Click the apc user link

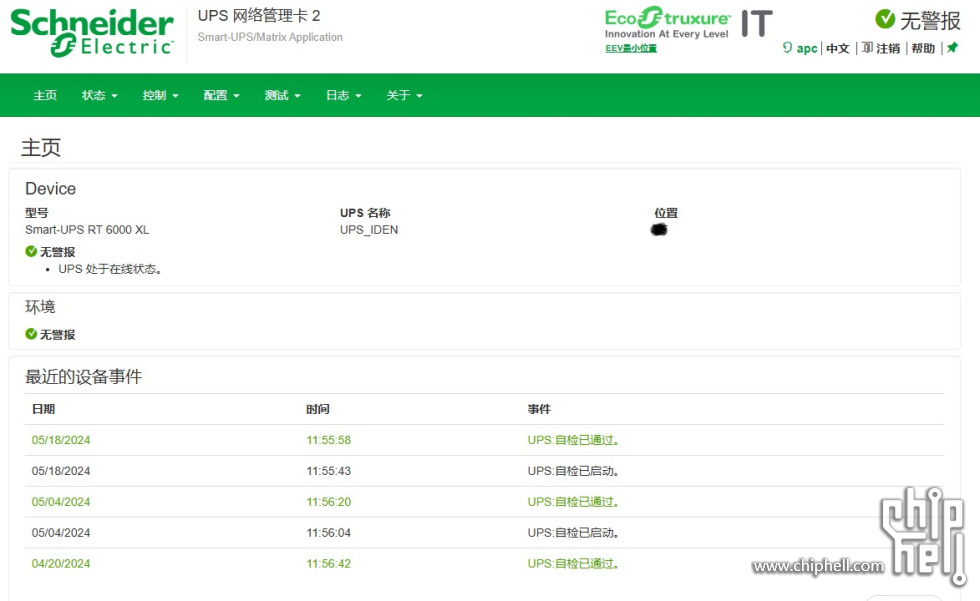pyautogui.click(x=807, y=48)
